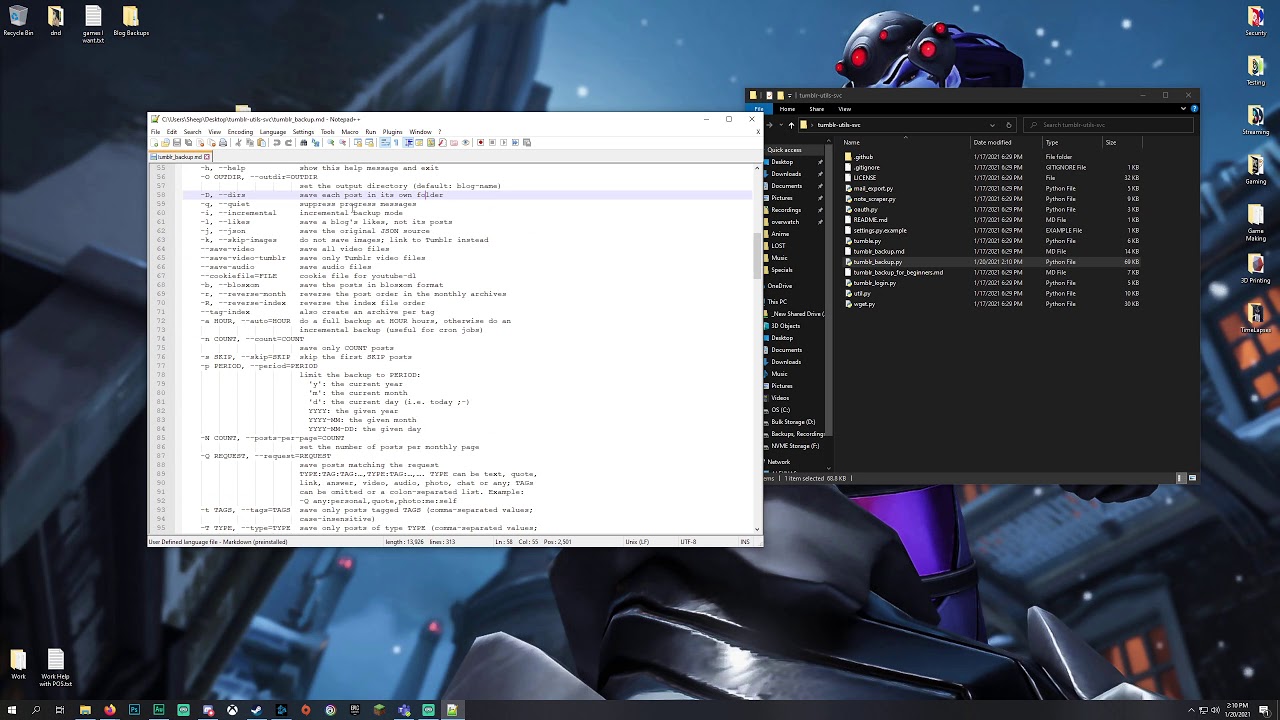This screenshot has width=1280, height=720.
Task: Click the Refresh button in Explorer address bar
Action: 1008,125
